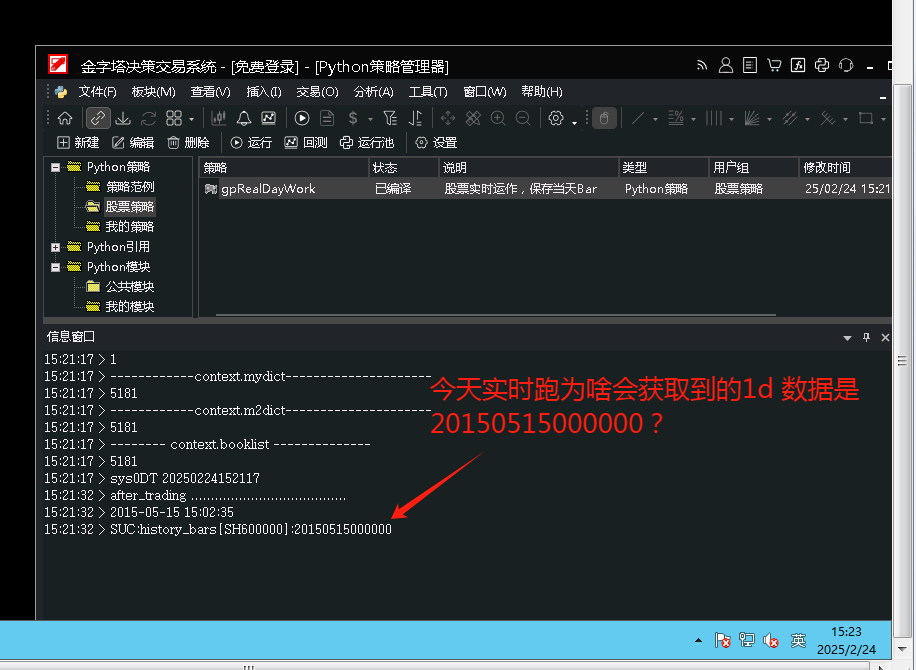The height and width of the screenshot is (670, 916).
Task: Open the user account icon
Action: (727, 66)
